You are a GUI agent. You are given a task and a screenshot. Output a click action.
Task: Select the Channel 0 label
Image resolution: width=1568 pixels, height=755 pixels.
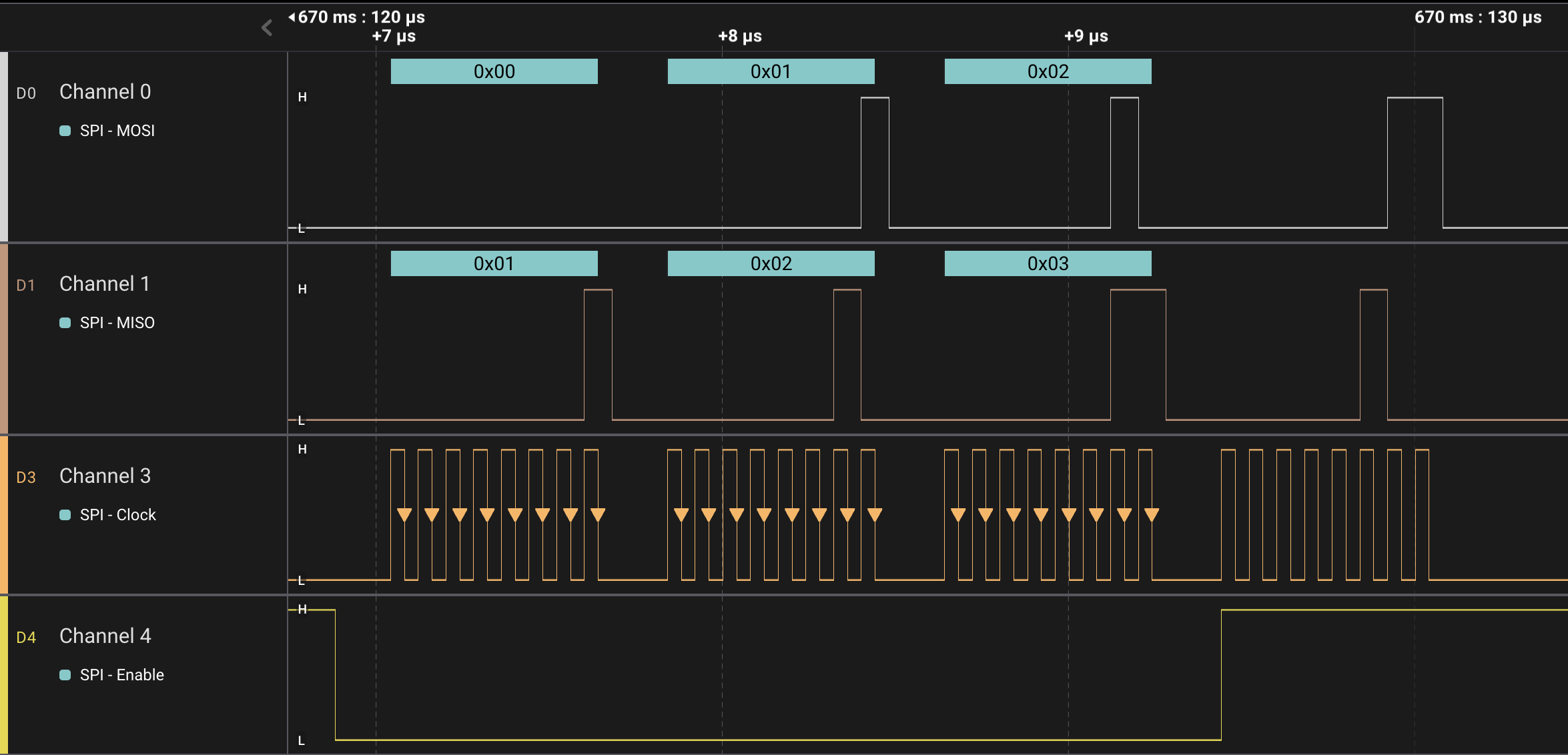(105, 91)
